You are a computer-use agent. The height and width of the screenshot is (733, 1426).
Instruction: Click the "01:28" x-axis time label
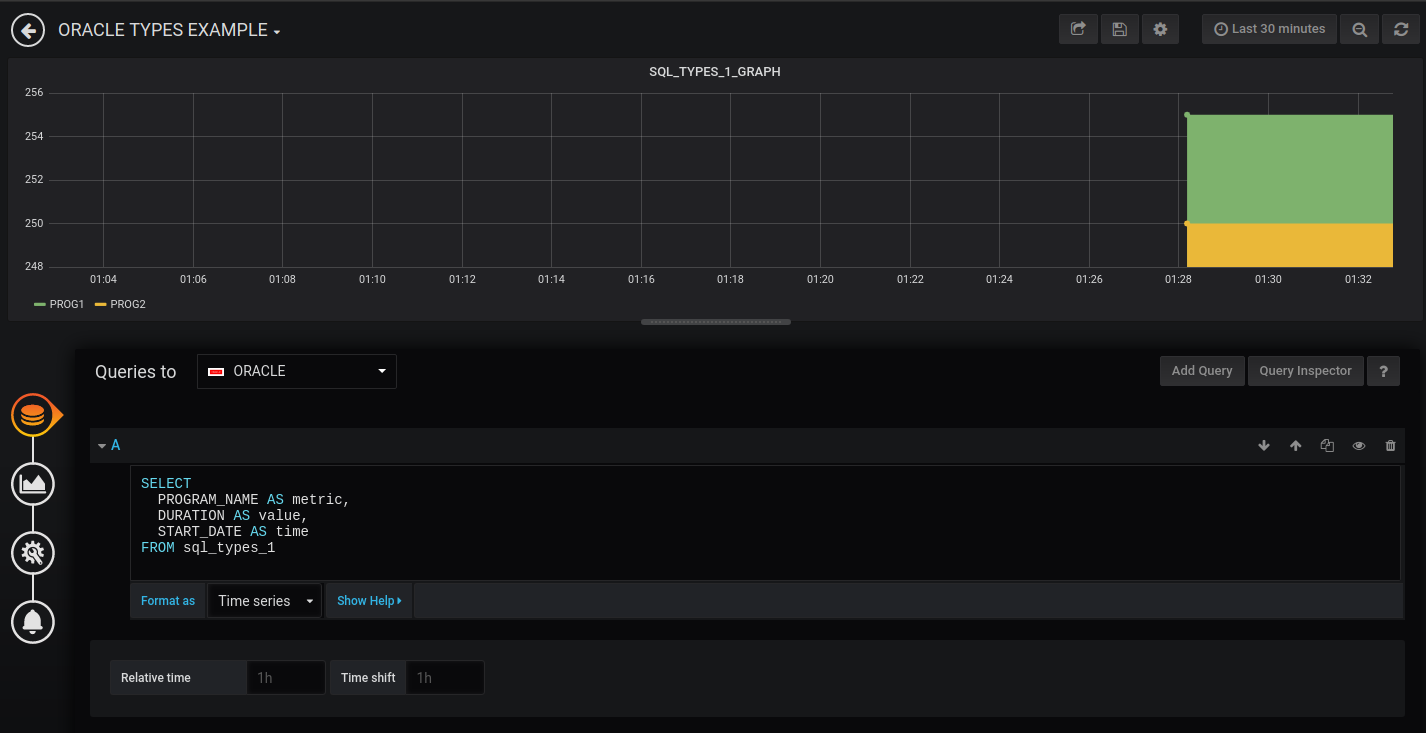coord(1179,279)
